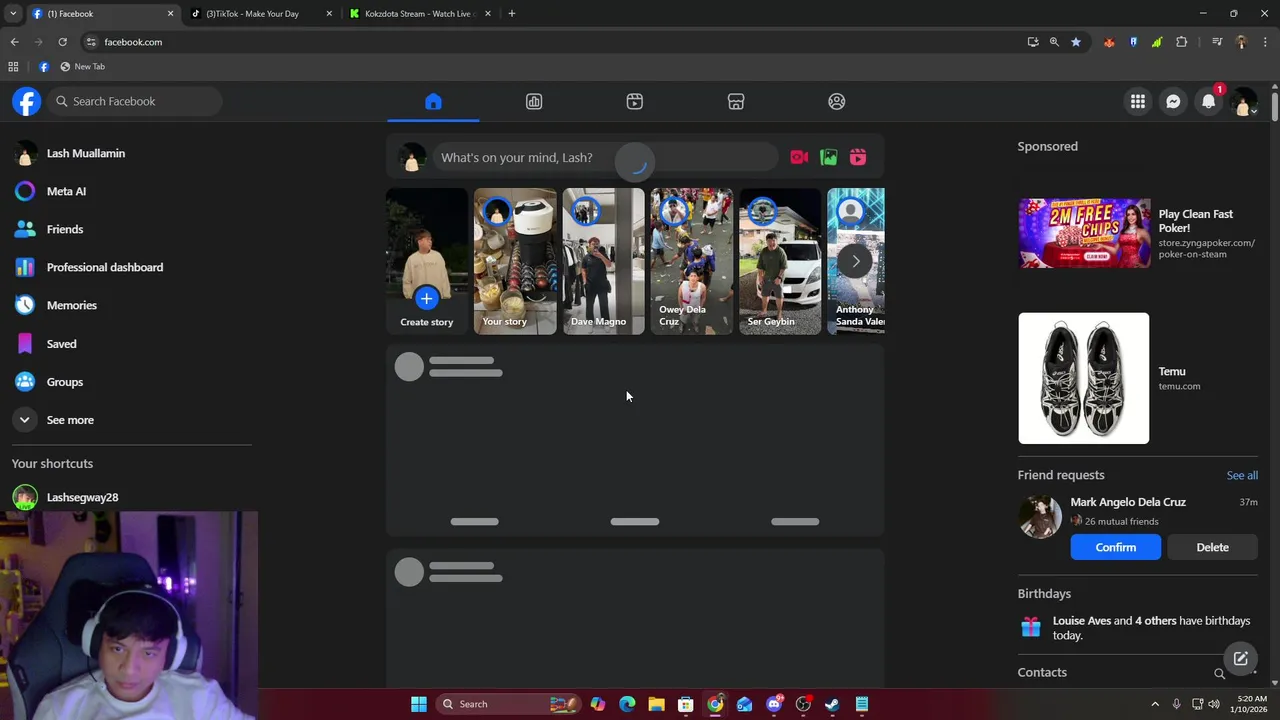This screenshot has height=720, width=1280.
Task: Open the Extensions puzzle icon
Action: click(1182, 42)
